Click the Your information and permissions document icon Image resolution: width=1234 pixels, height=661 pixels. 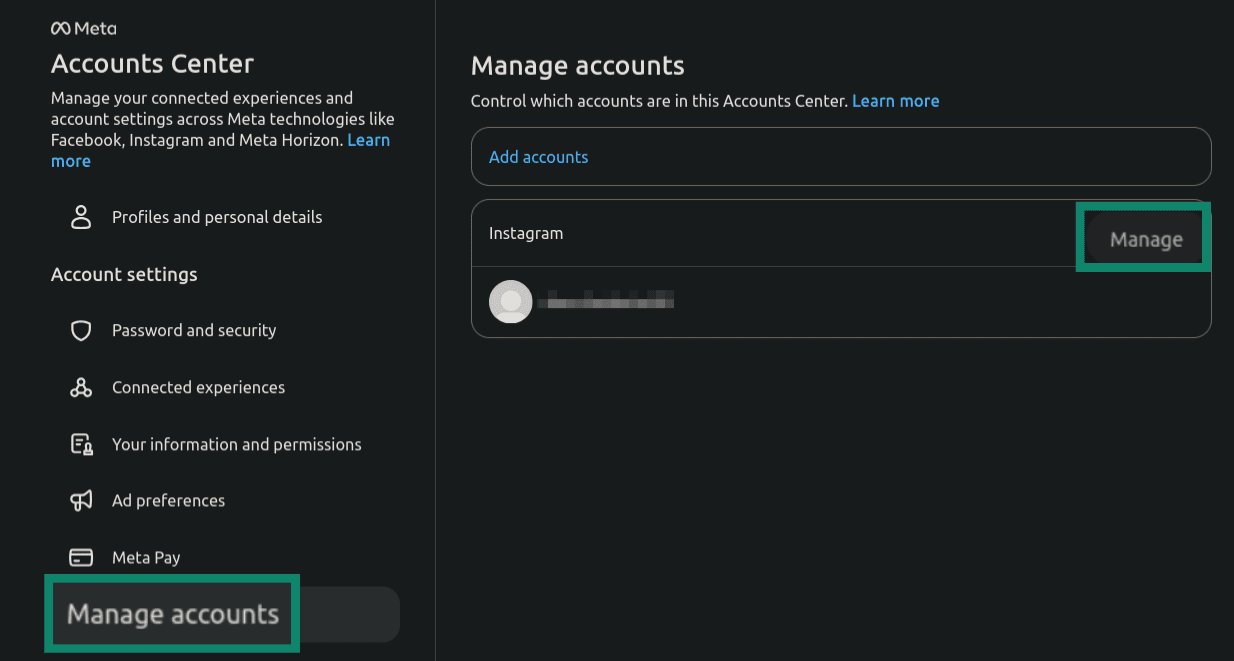[x=81, y=444]
